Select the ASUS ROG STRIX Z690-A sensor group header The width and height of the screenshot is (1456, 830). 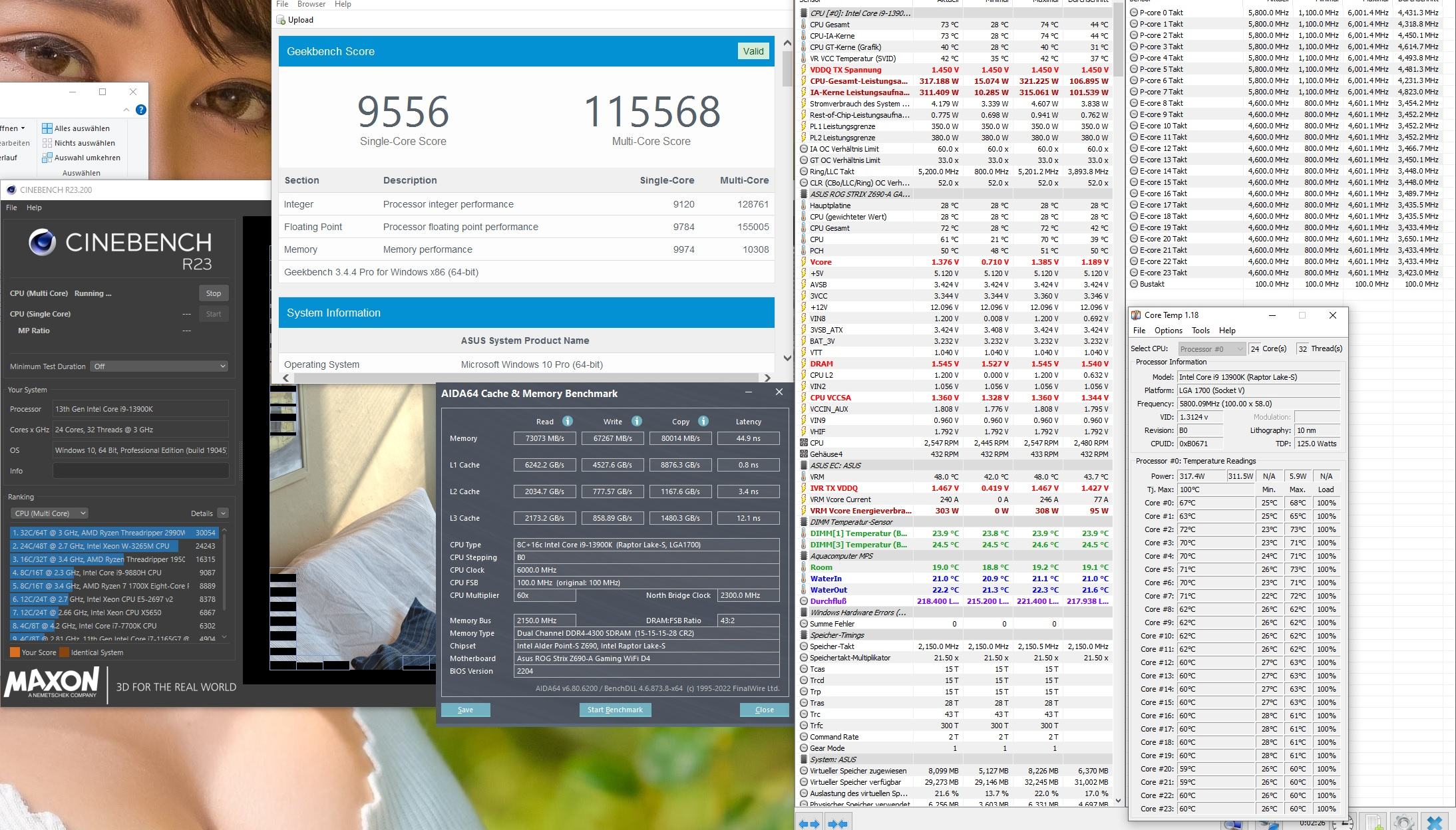tap(955, 194)
